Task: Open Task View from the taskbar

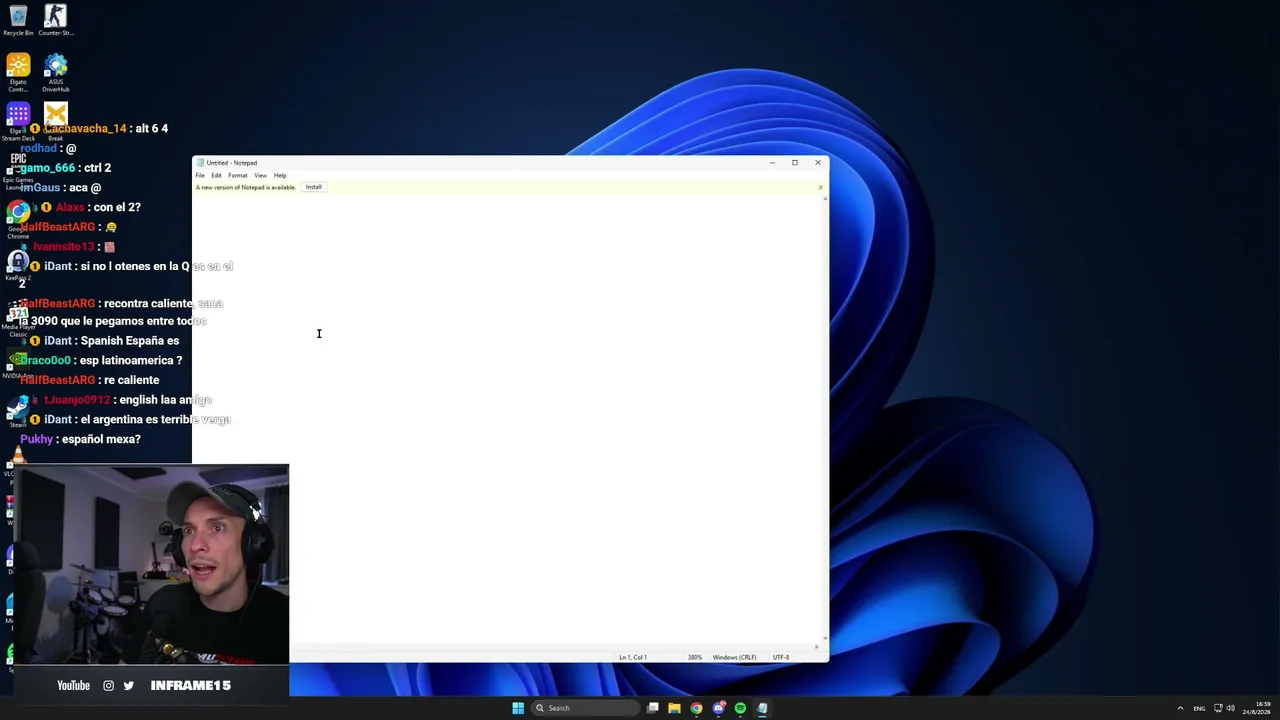Action: 653,708
